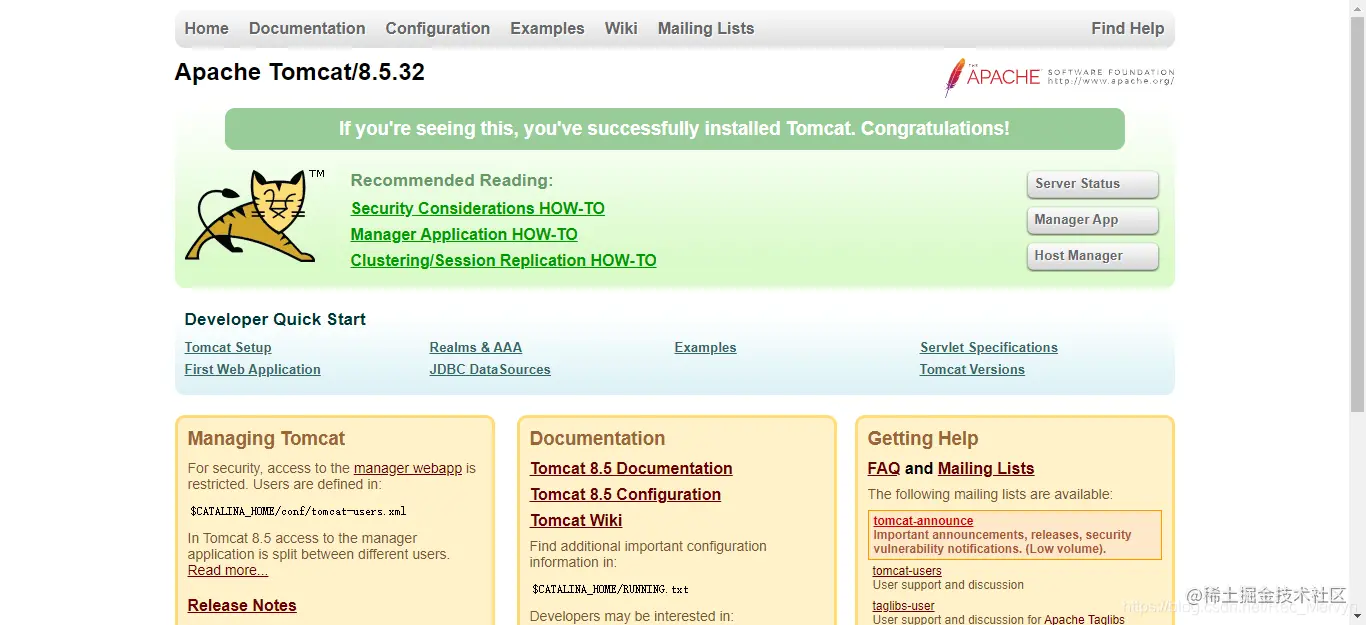Image resolution: width=1366 pixels, height=625 pixels.
Task: Open the Manager App button
Action: click(x=1092, y=220)
